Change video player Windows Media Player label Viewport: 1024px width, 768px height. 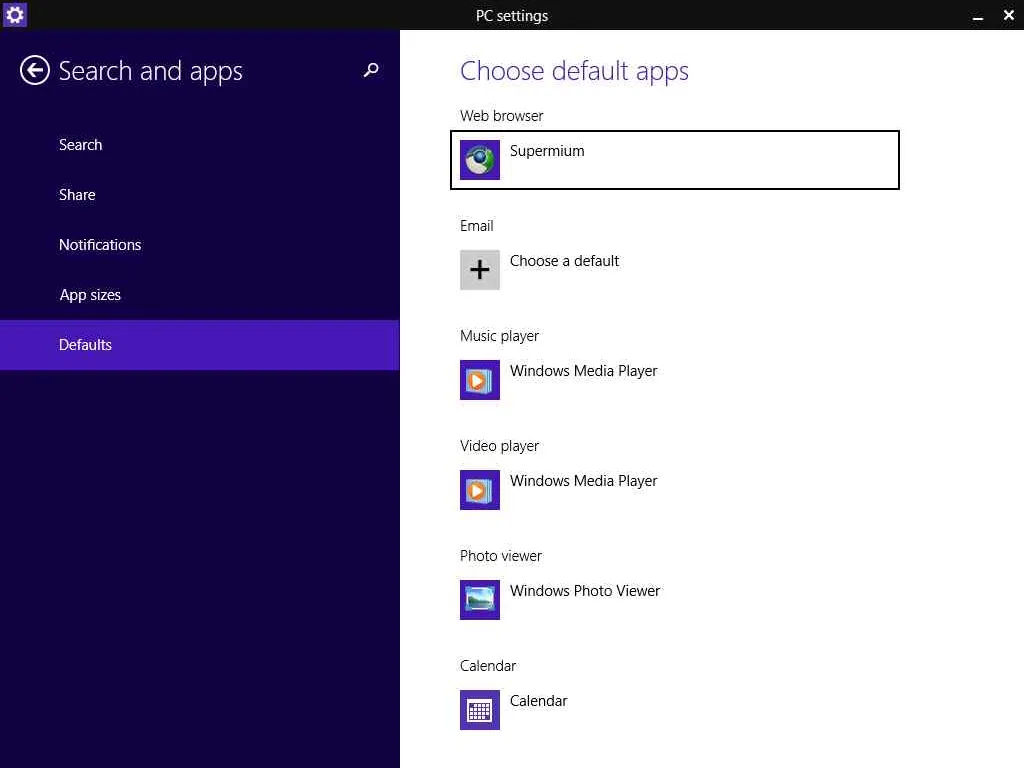584,481
